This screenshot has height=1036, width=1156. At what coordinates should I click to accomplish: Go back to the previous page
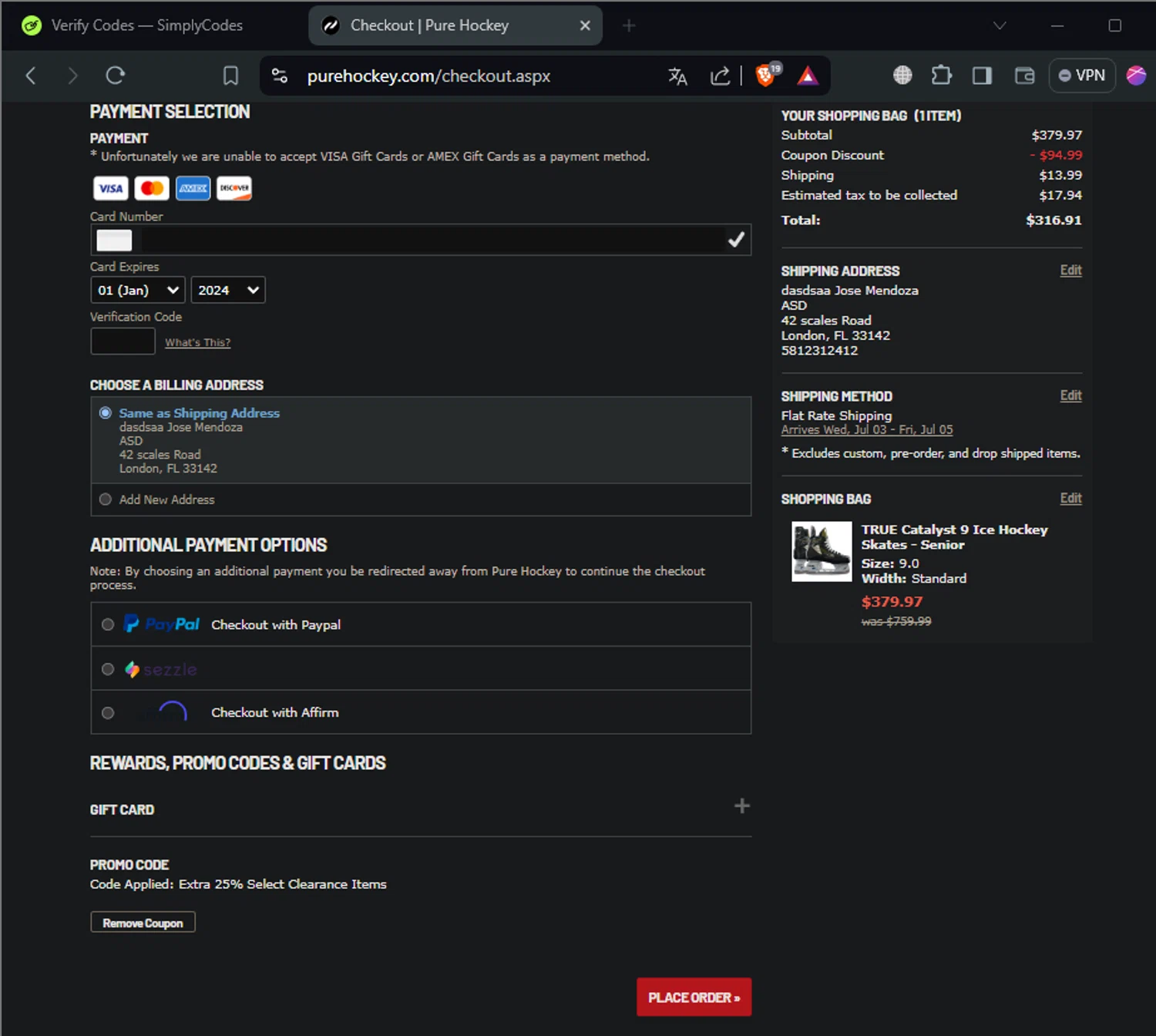(x=31, y=76)
